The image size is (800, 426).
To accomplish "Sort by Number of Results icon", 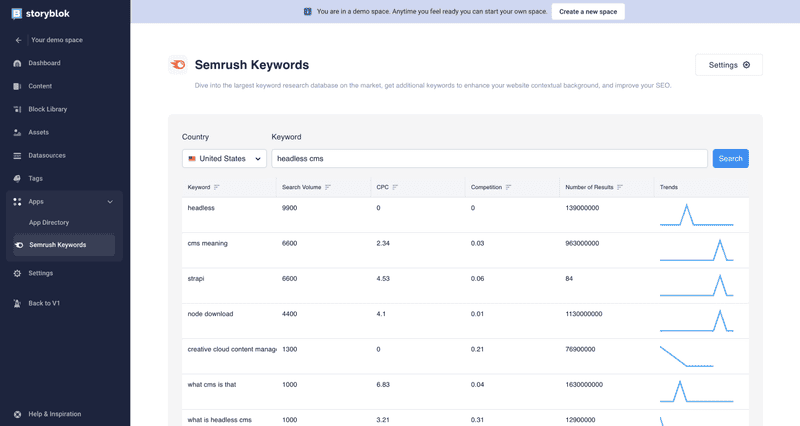I will (x=620, y=187).
